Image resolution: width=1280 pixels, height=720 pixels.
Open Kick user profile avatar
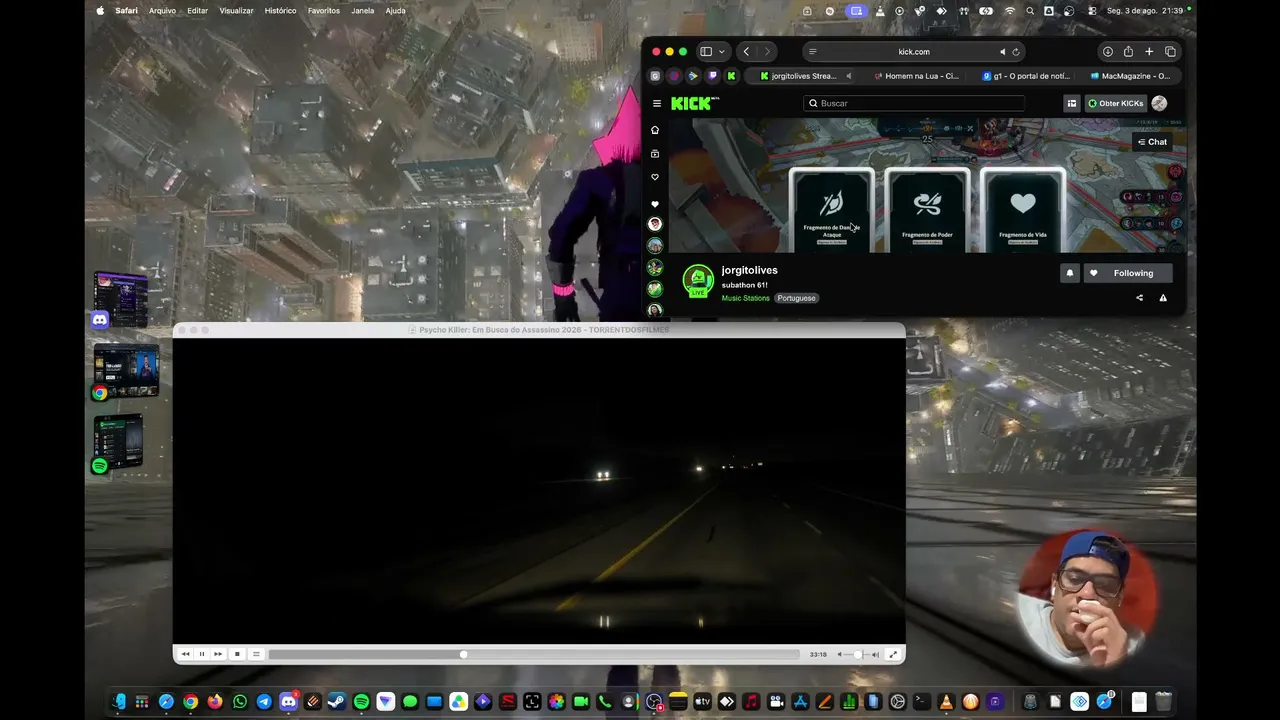[x=1159, y=103]
